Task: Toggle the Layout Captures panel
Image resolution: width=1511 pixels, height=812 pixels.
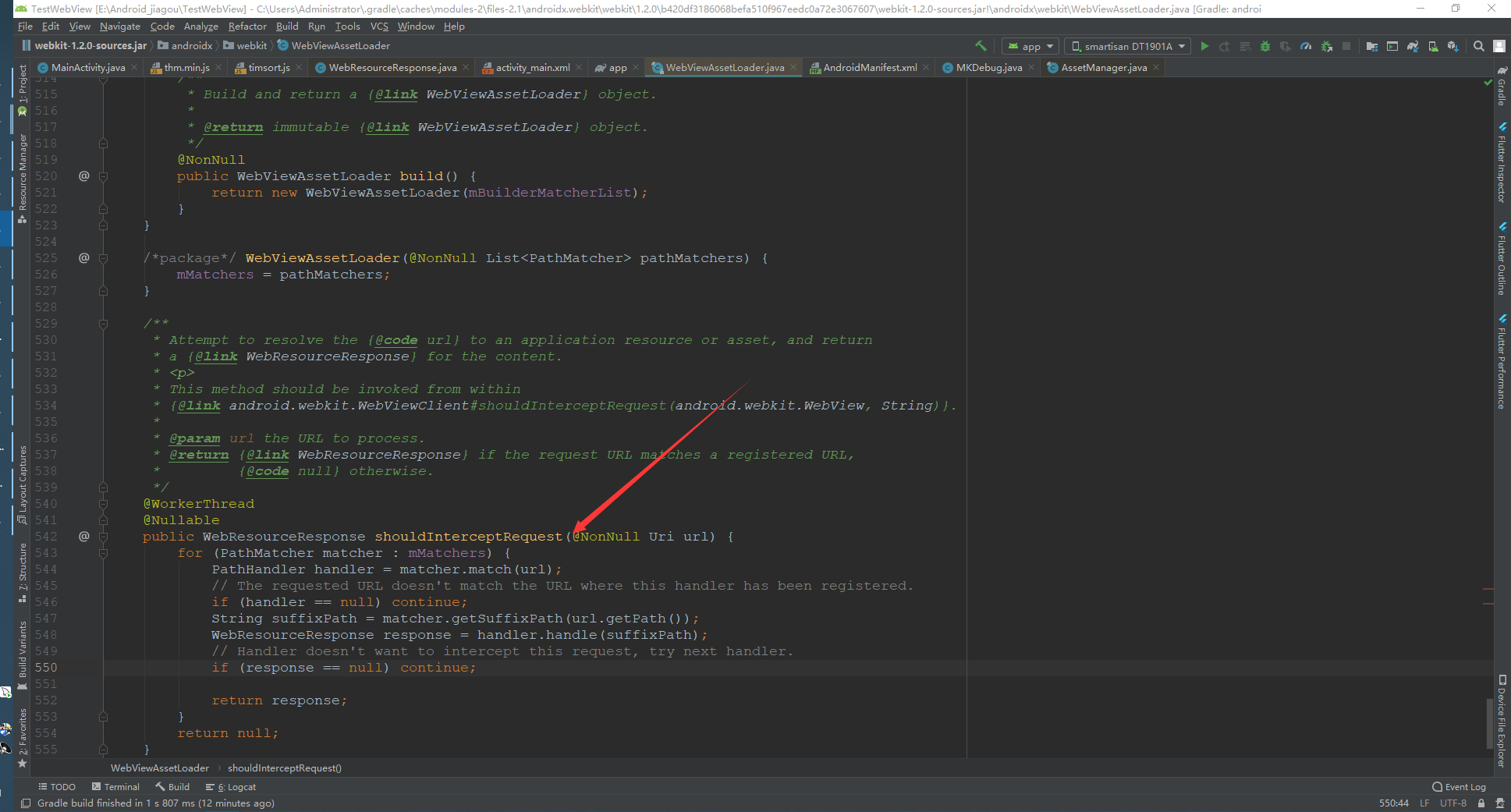Action: pyautogui.click(x=23, y=484)
